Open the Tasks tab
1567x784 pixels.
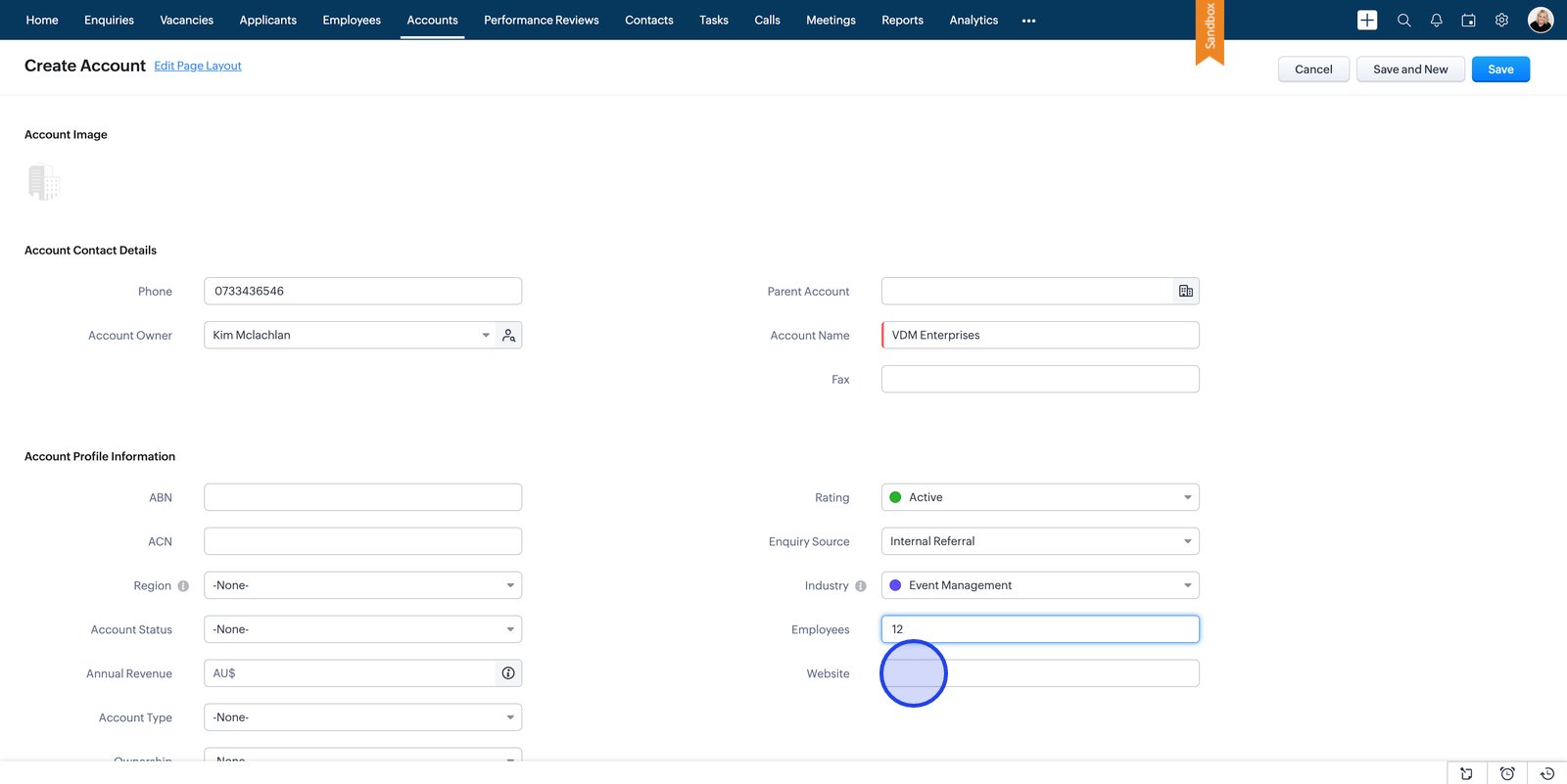713,20
